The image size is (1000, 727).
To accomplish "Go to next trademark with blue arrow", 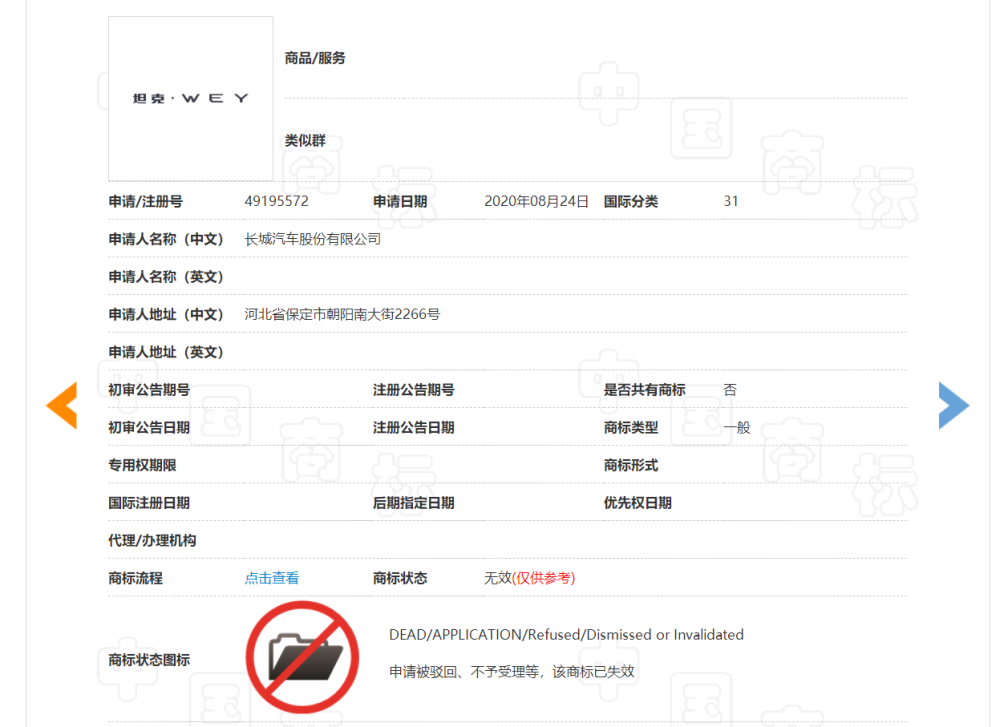I will pos(954,406).
